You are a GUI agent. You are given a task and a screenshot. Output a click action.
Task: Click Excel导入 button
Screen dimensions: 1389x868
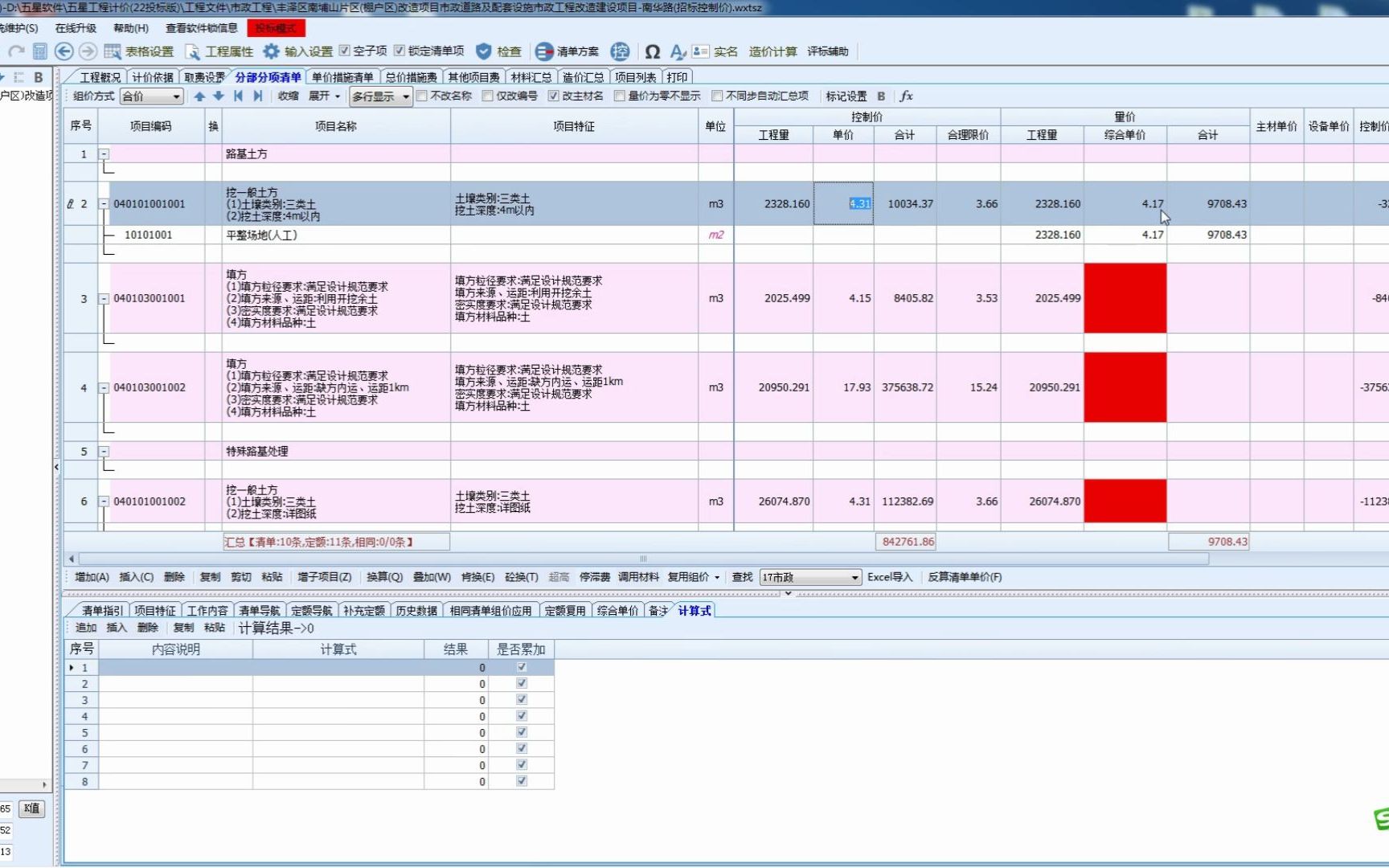pyautogui.click(x=890, y=577)
